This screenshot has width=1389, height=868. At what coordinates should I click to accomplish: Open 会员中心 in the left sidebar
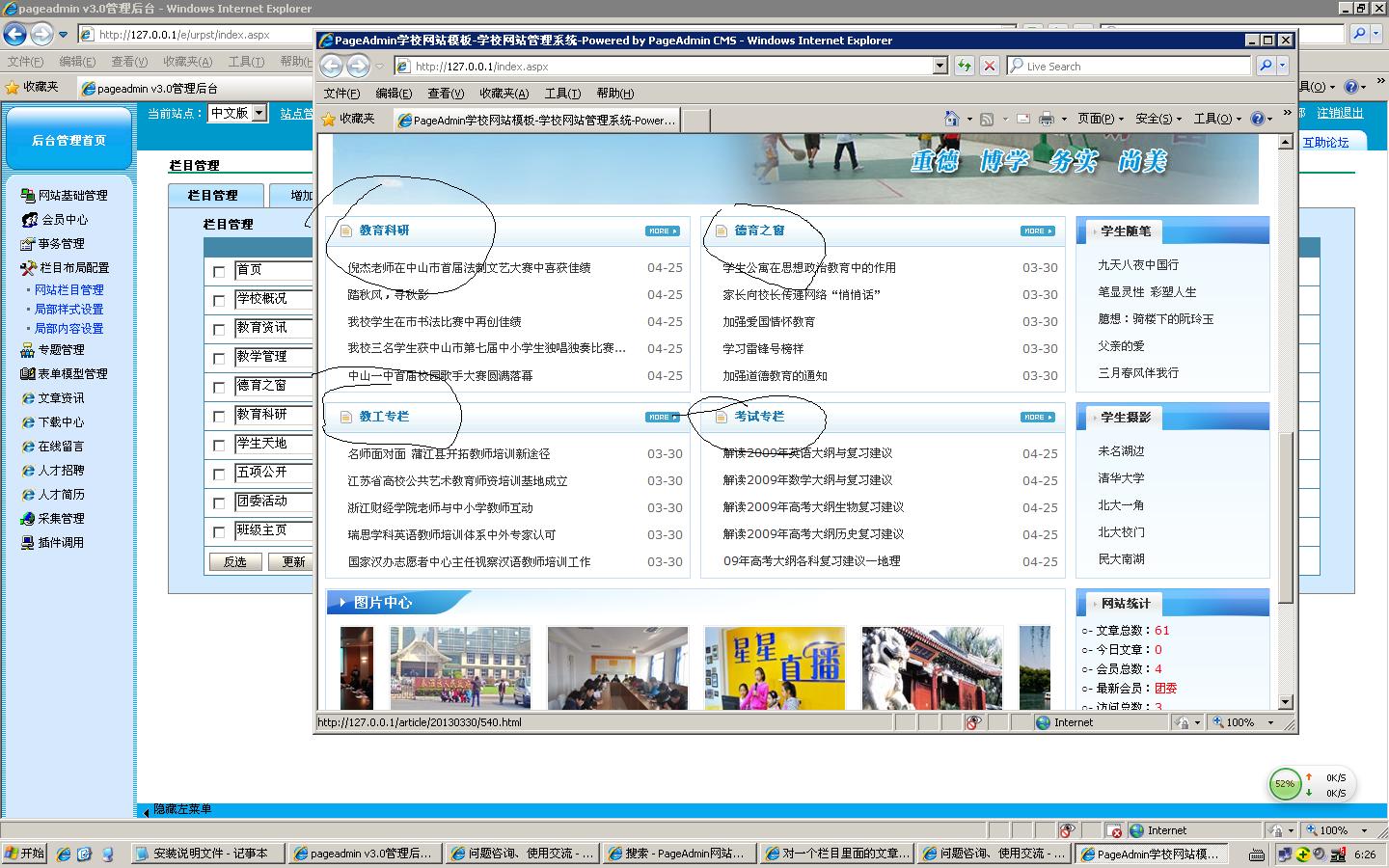[64, 219]
